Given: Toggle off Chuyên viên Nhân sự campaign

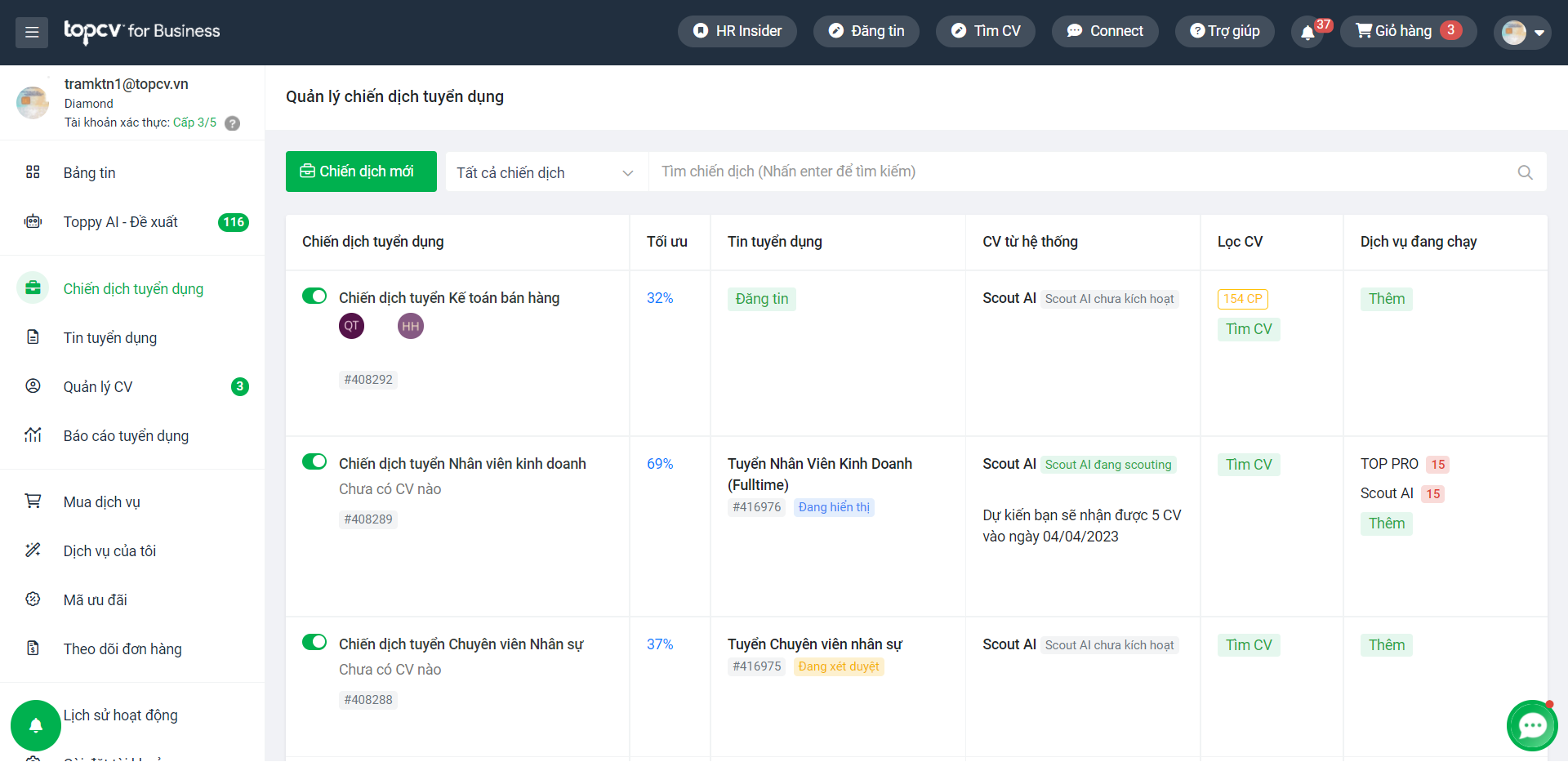Looking at the screenshot, I should click(314, 642).
